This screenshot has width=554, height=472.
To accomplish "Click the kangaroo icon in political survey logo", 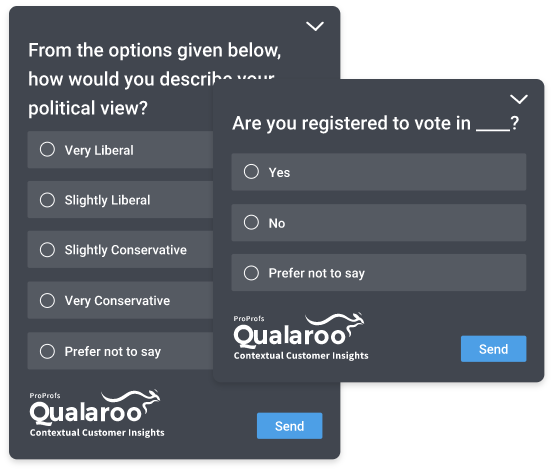I will click(131, 400).
